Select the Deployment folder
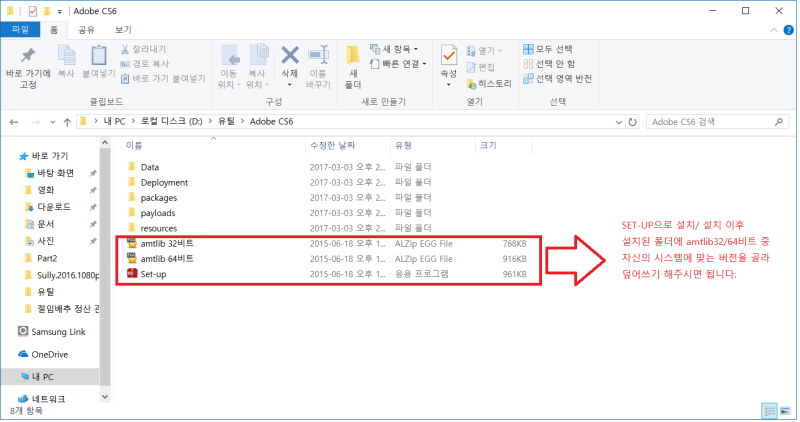The image size is (800, 422). 164,182
